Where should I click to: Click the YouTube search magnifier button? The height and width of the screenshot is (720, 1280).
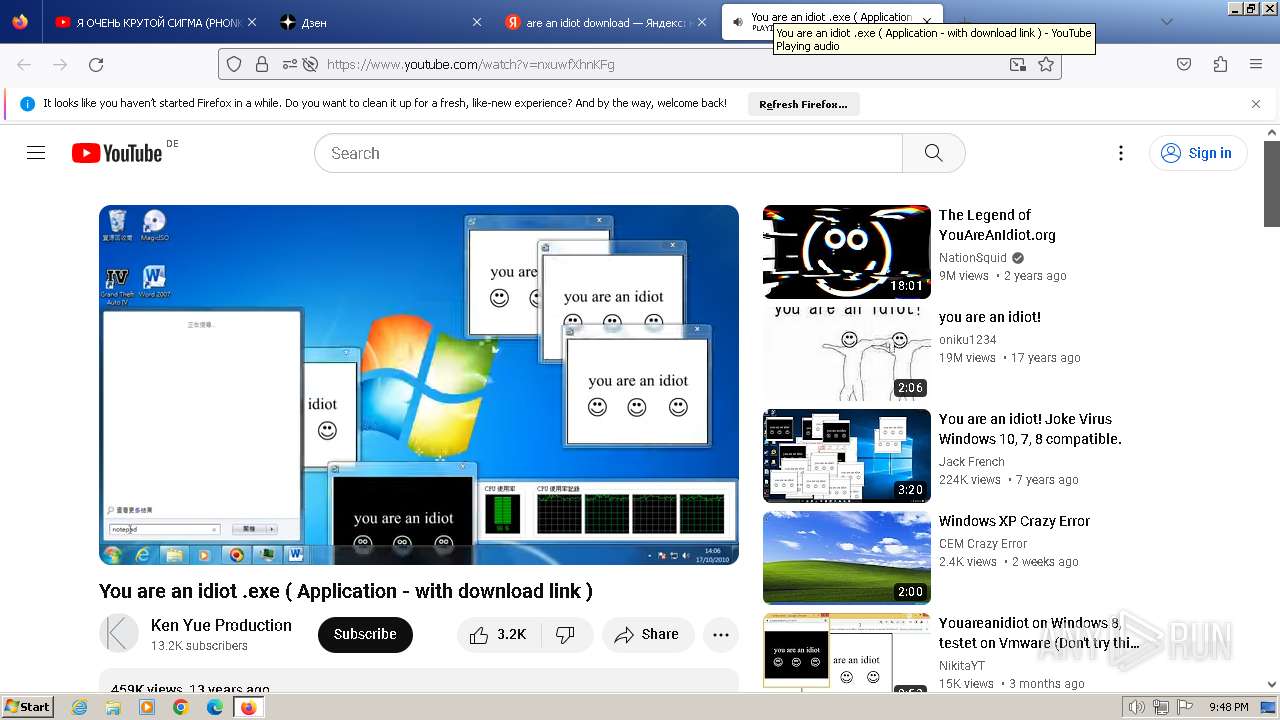[x=934, y=153]
